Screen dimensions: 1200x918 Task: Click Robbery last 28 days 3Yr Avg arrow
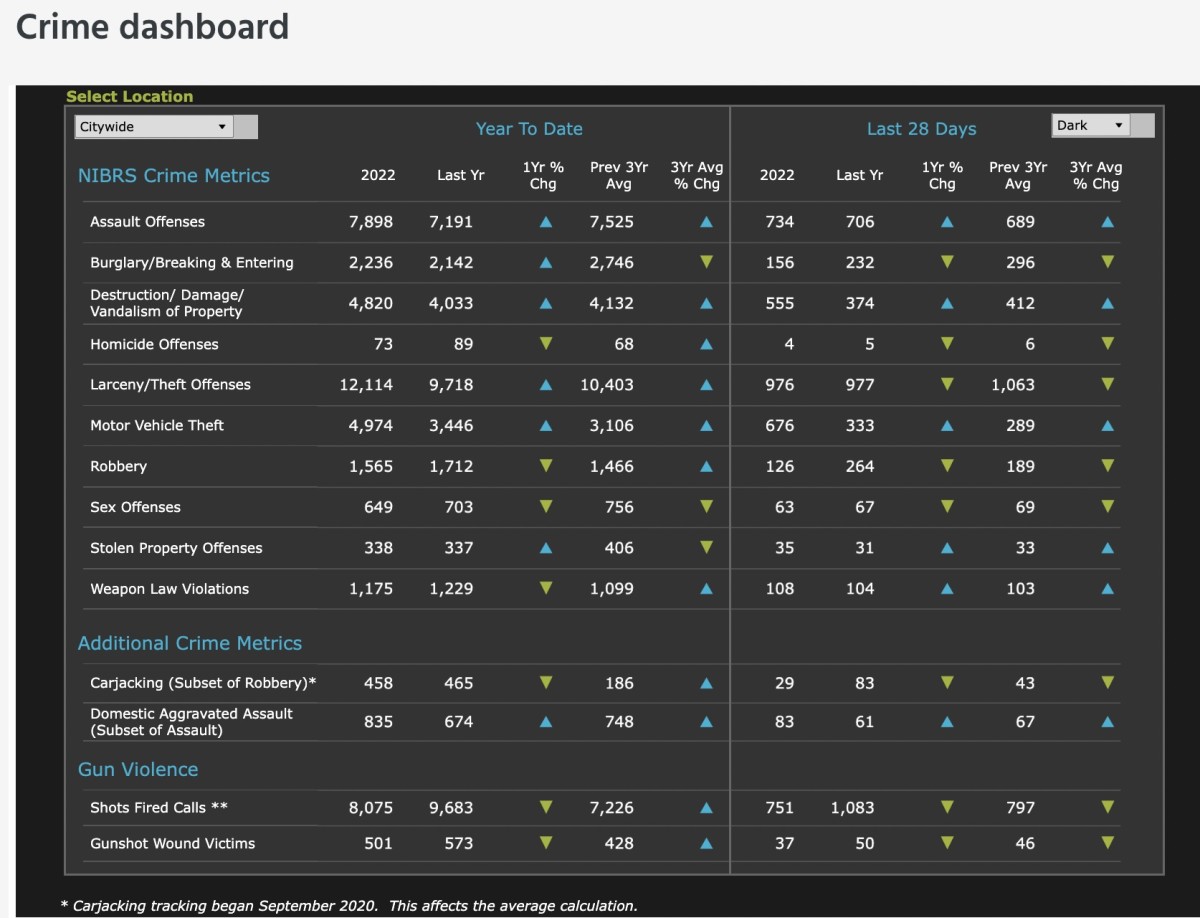click(1107, 466)
